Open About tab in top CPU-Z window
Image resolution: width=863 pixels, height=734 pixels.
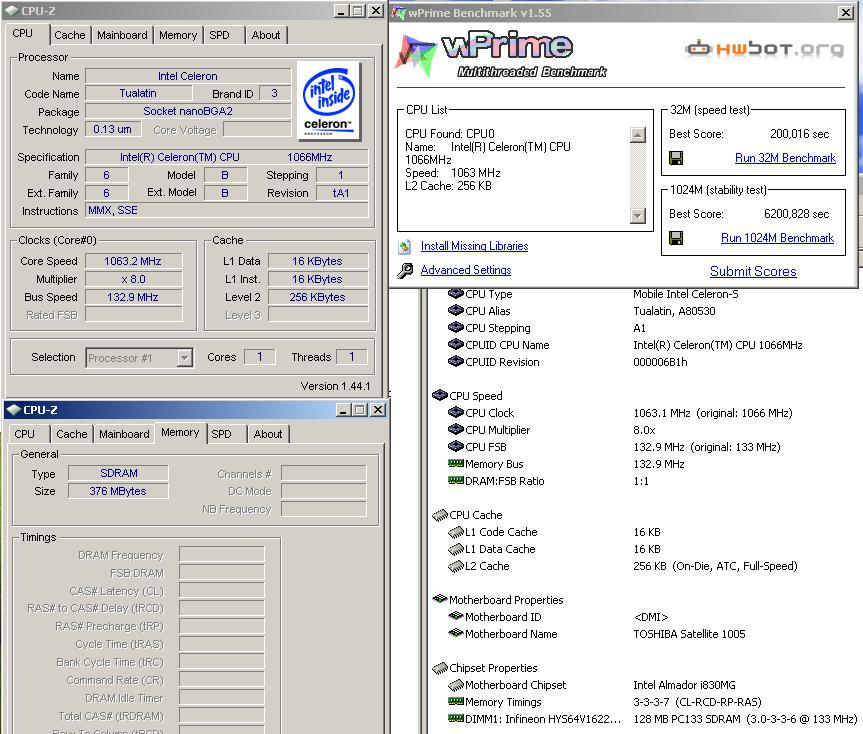point(266,35)
